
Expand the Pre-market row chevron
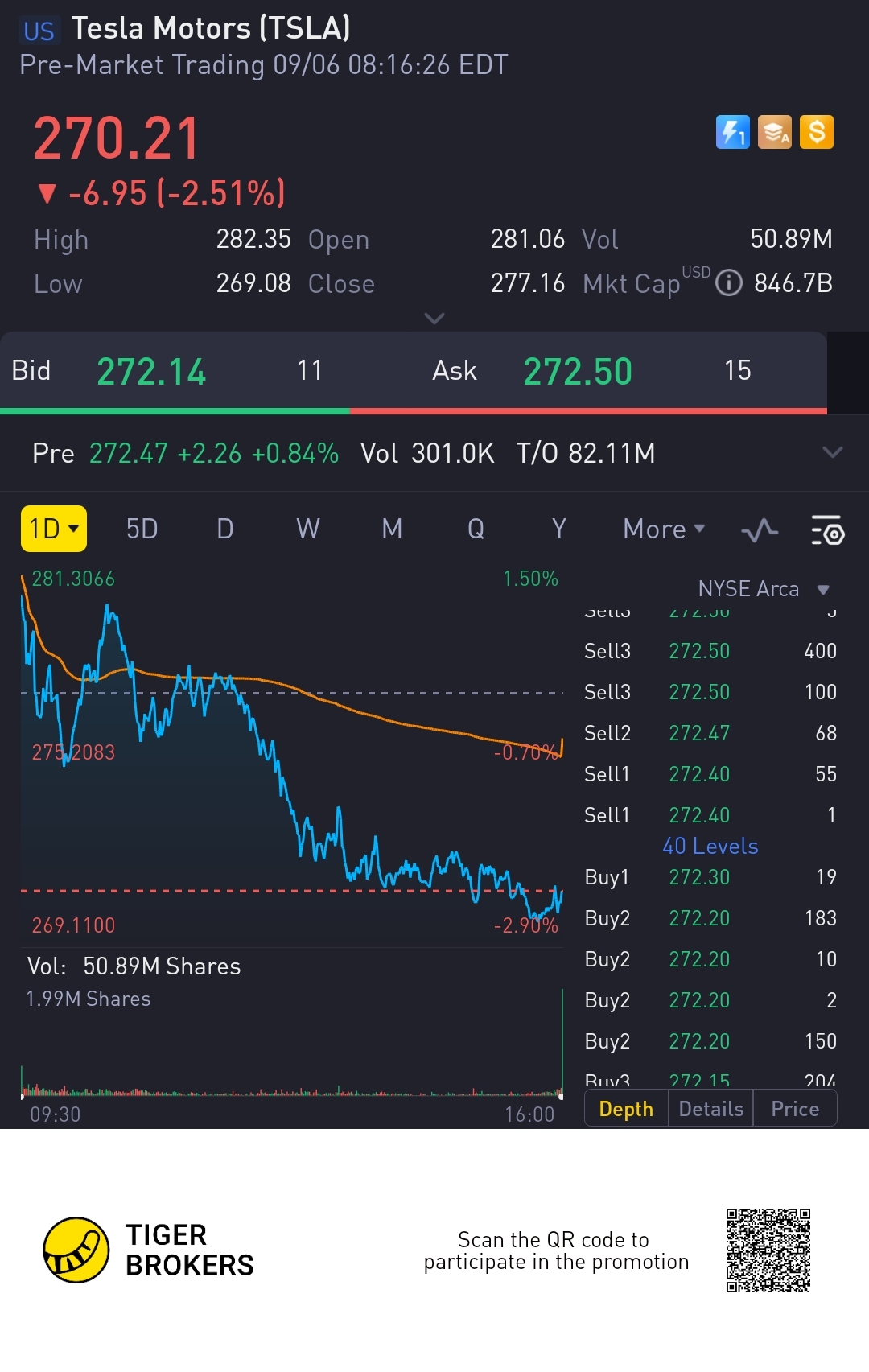tap(833, 452)
